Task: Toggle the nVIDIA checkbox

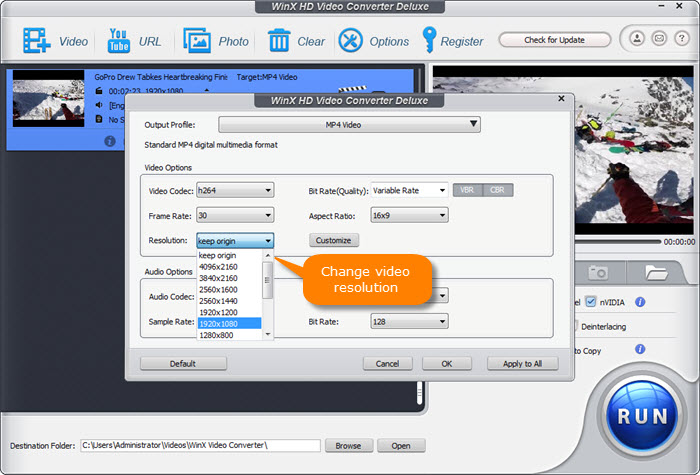Action: [x=591, y=302]
